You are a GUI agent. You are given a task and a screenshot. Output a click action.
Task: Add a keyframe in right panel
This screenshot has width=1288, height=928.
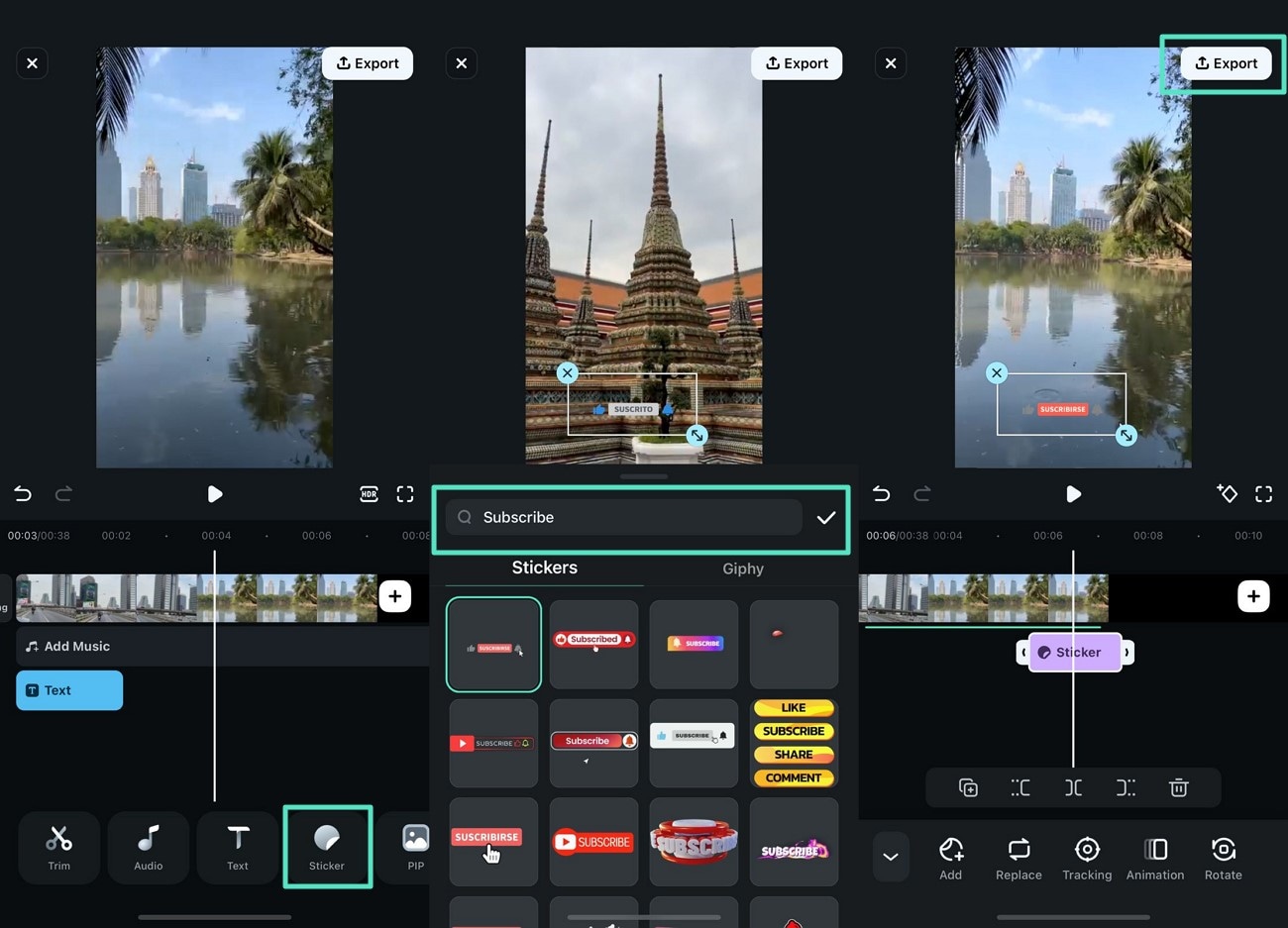[x=1227, y=494]
